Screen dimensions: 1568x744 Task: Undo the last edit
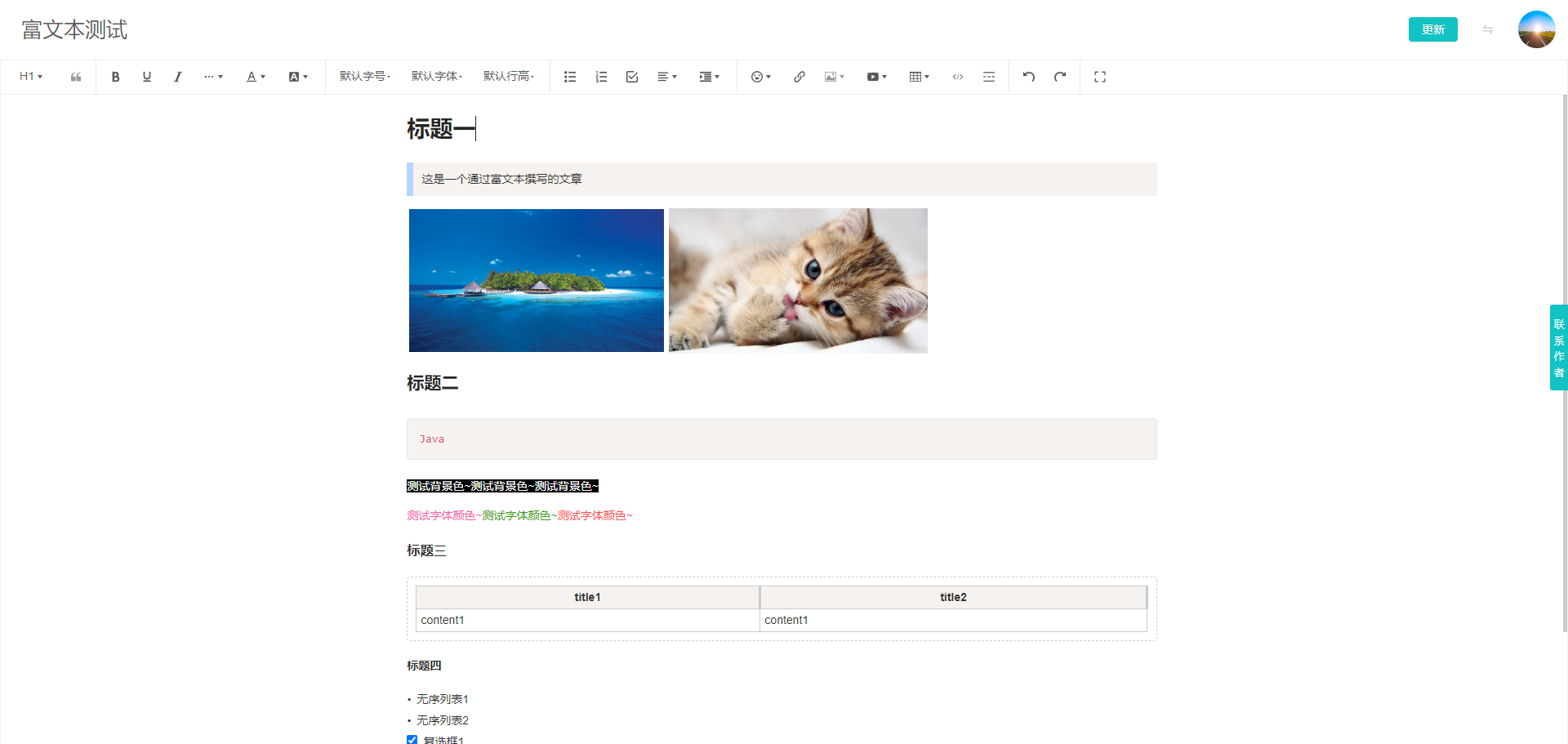[x=1029, y=77]
